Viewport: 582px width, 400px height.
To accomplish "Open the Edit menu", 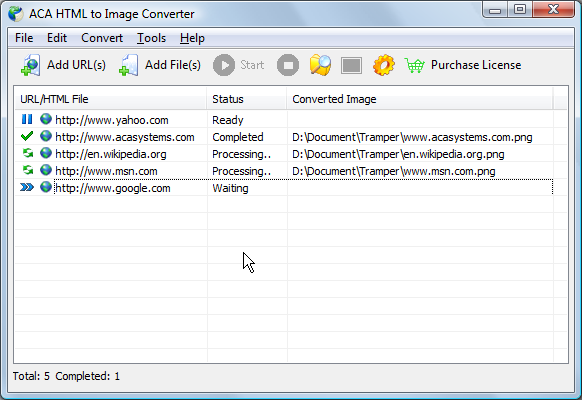I will click(57, 38).
